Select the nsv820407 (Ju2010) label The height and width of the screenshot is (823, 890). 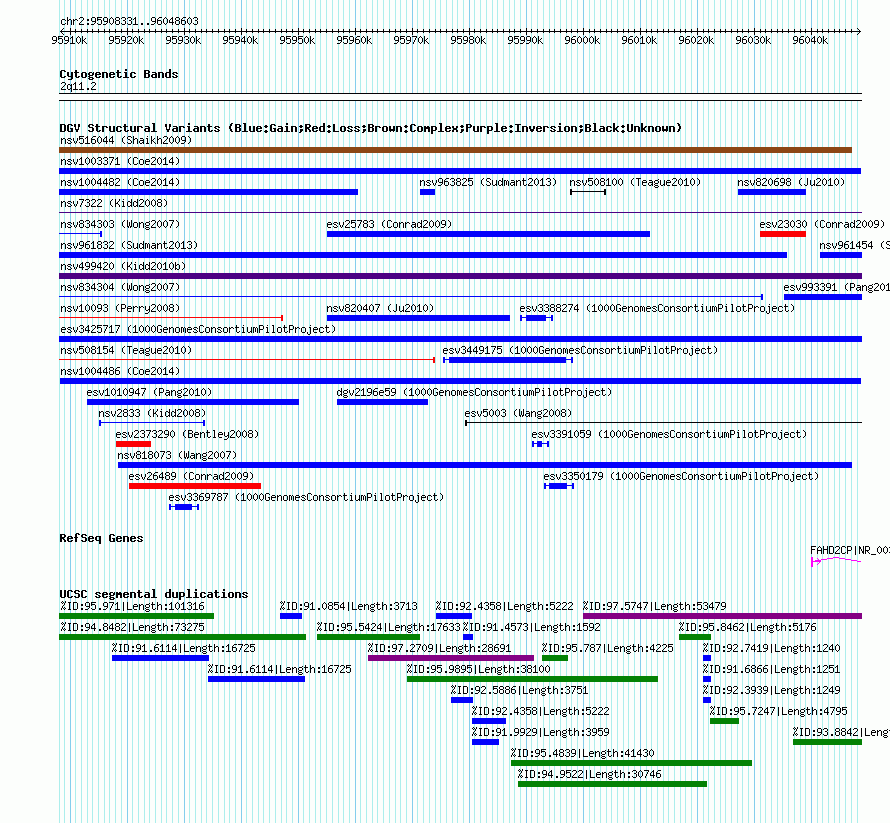point(380,308)
